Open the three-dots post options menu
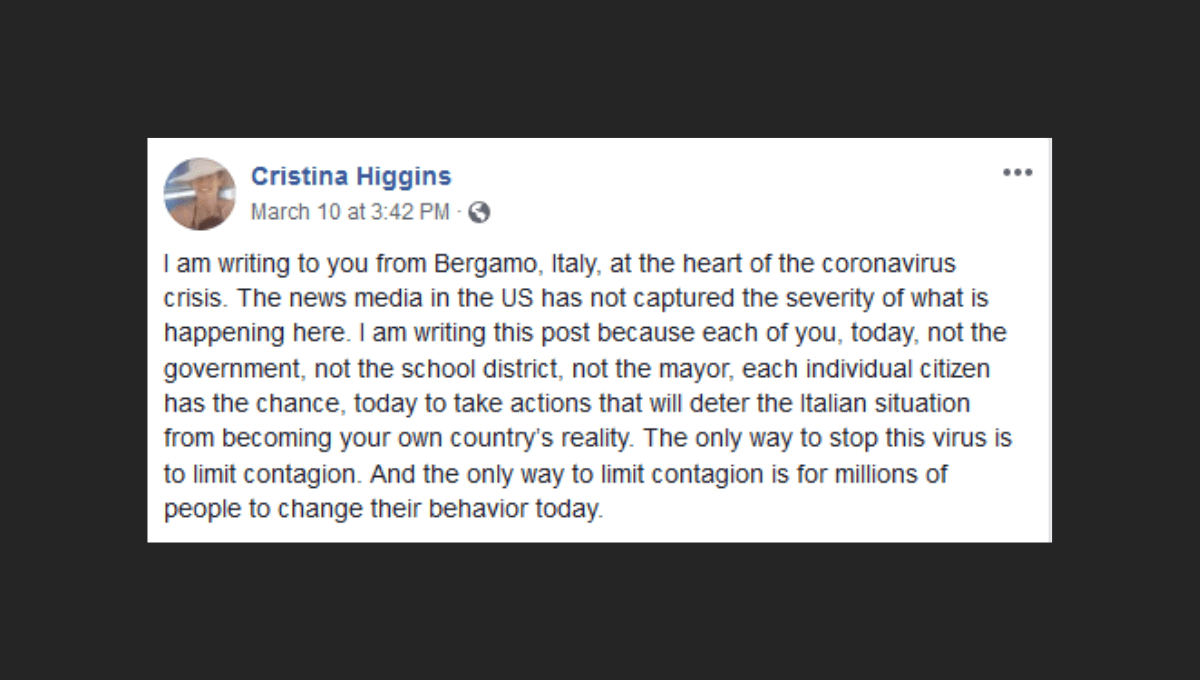 1017,172
